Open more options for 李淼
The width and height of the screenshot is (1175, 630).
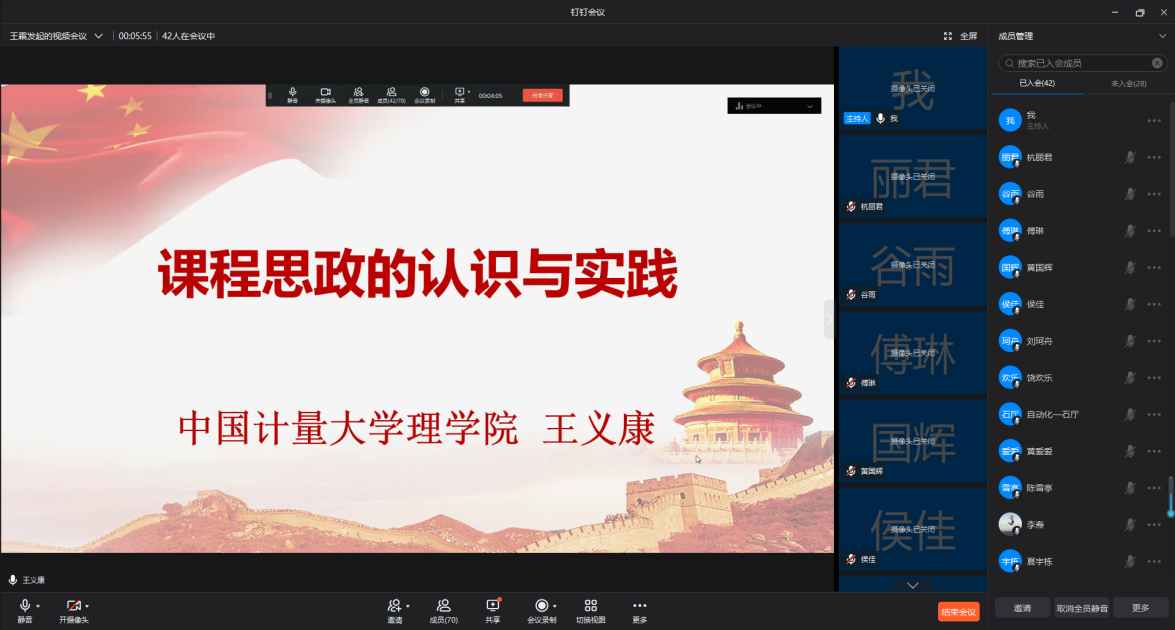[x=1154, y=524]
